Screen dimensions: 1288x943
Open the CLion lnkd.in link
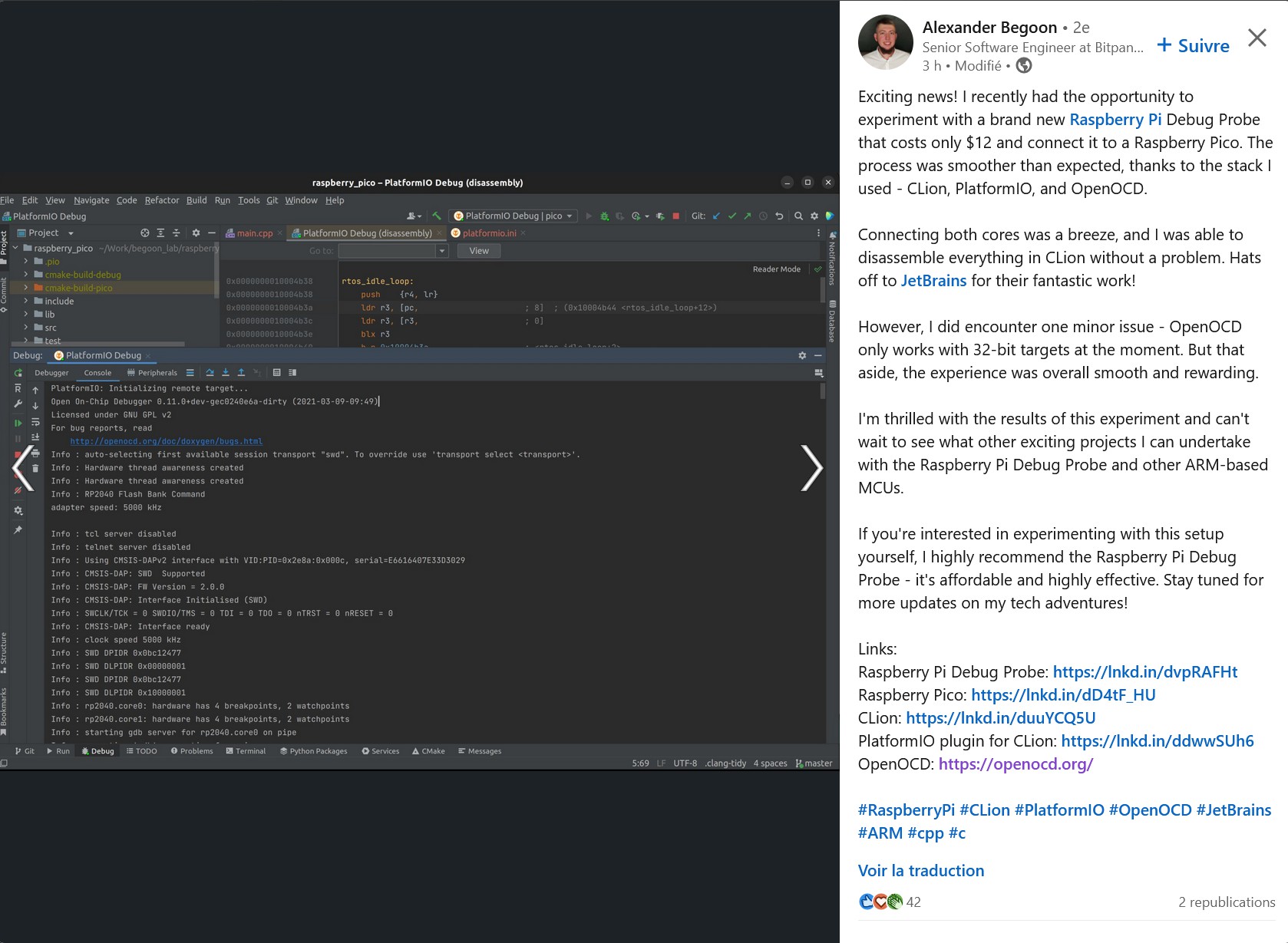pos(1000,718)
